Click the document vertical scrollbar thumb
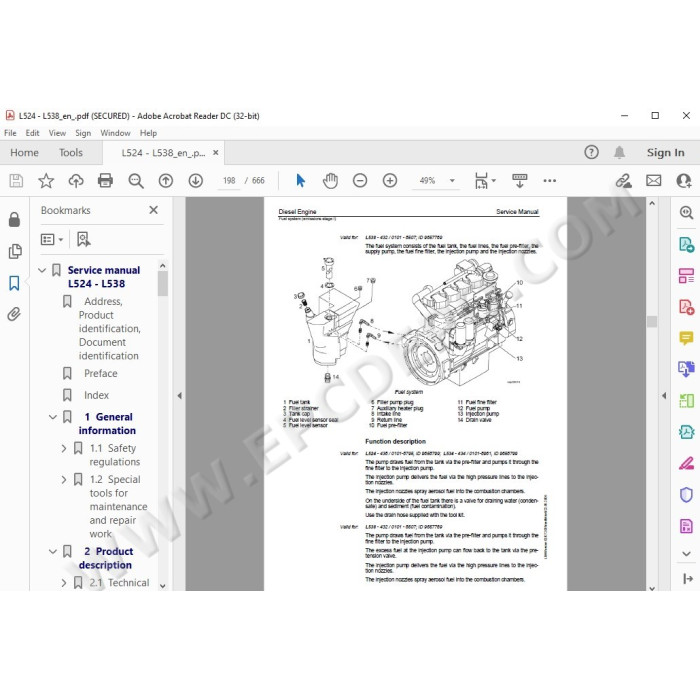Screen dimensions: 700x700 [652, 321]
